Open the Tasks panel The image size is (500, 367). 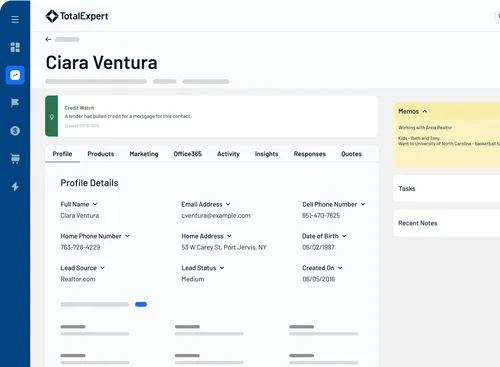click(447, 189)
